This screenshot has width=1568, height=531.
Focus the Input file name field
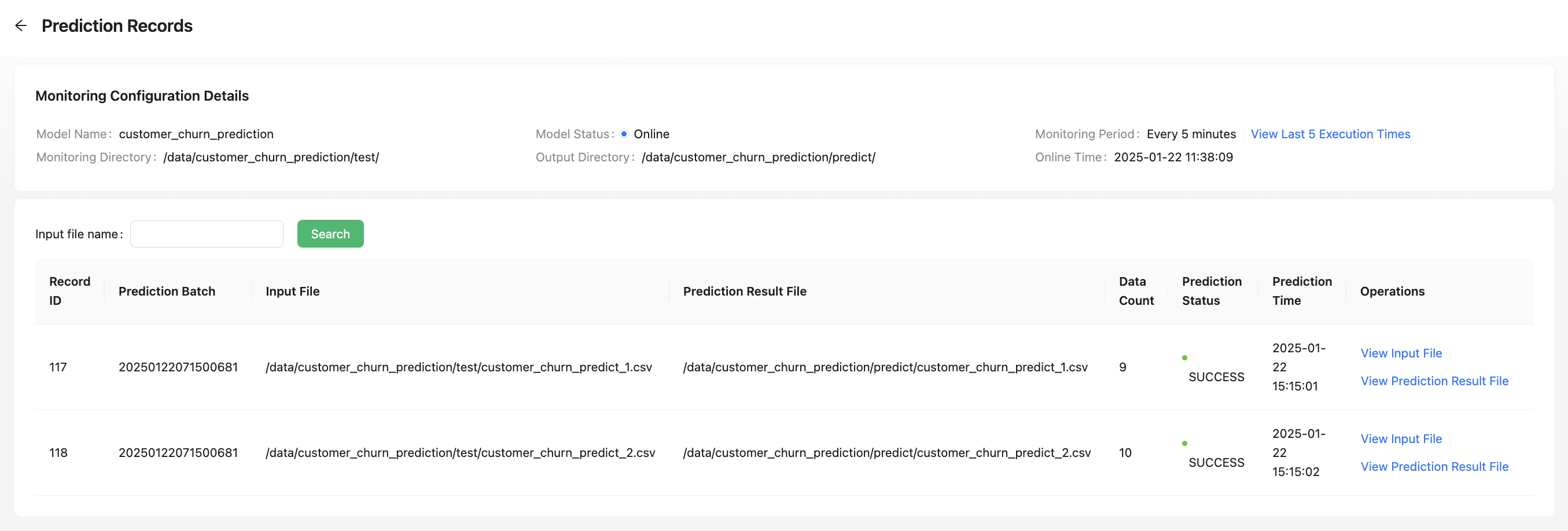point(207,234)
